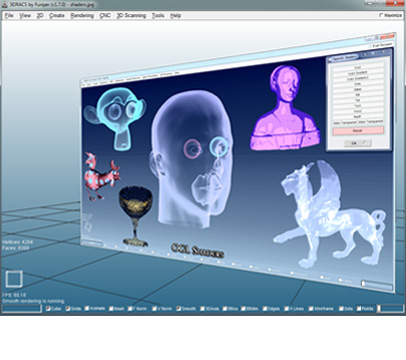Enable the 3DAxis checkbox
The width and height of the screenshot is (406, 360).
click(202, 309)
